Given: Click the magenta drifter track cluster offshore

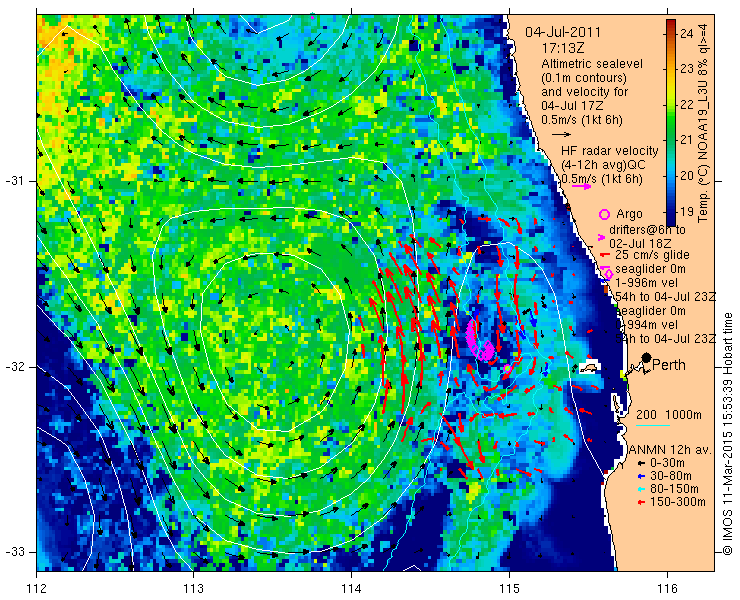Looking at the screenshot, I should coord(479,341).
